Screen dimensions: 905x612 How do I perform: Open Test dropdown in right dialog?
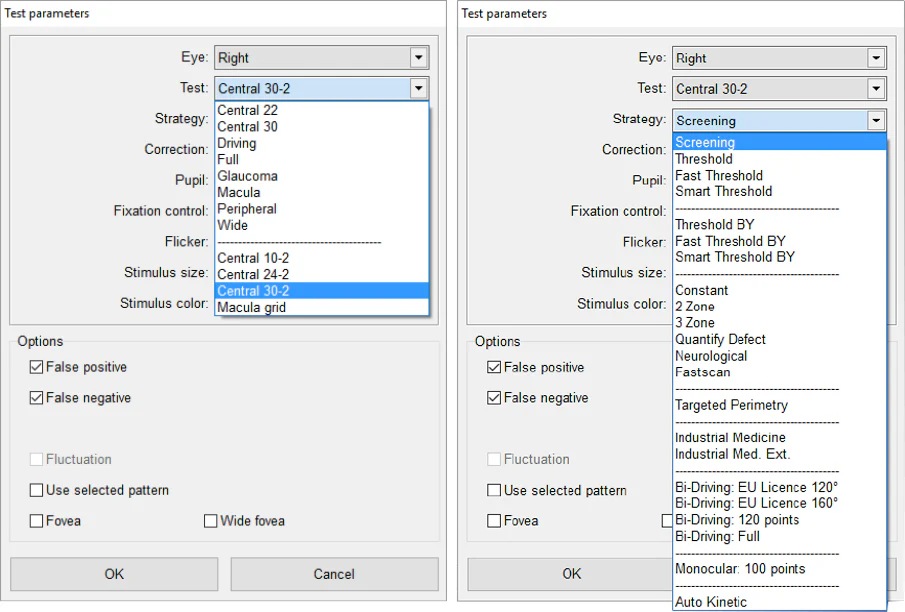(x=779, y=89)
